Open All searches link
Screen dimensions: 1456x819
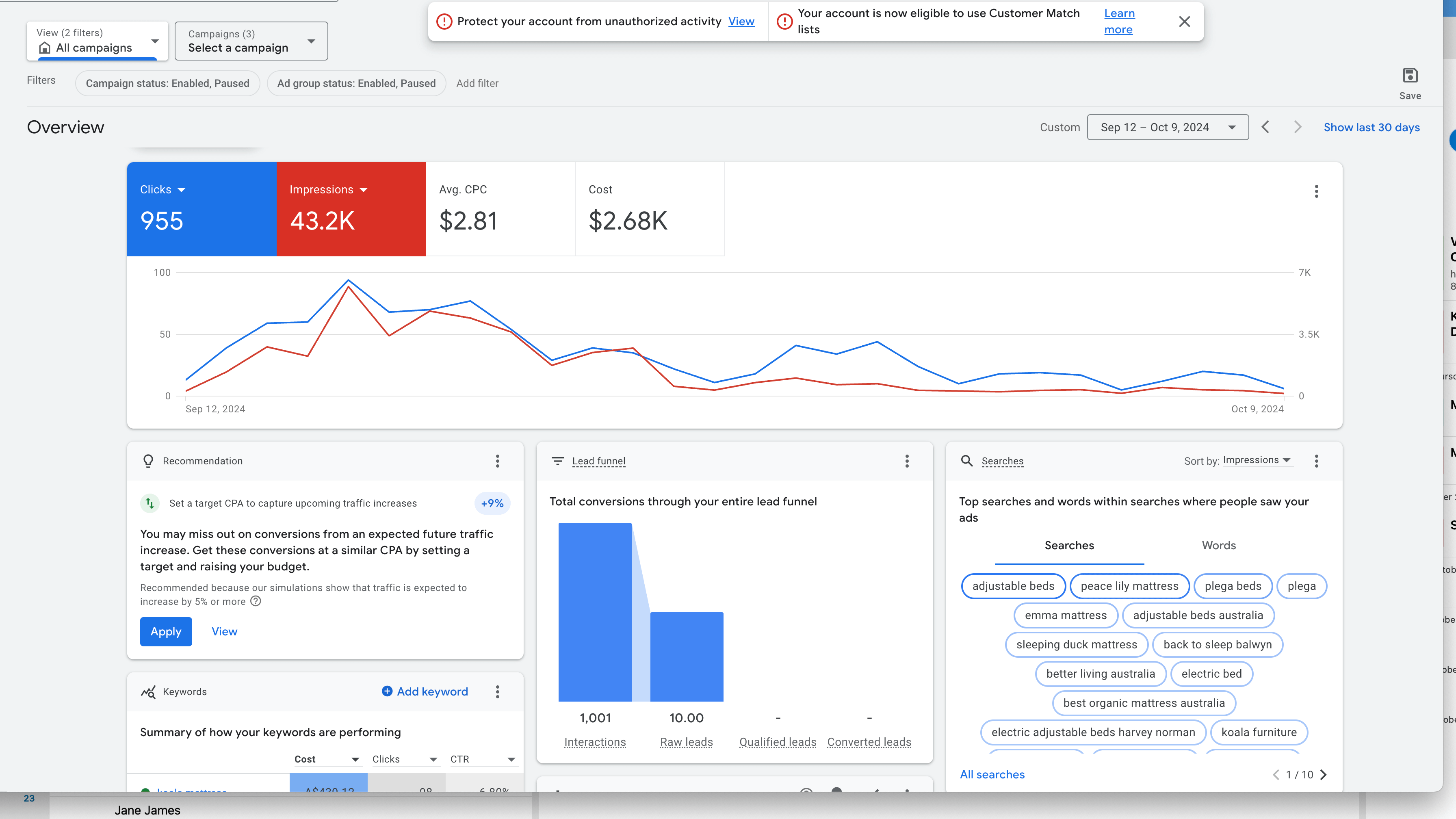(992, 774)
